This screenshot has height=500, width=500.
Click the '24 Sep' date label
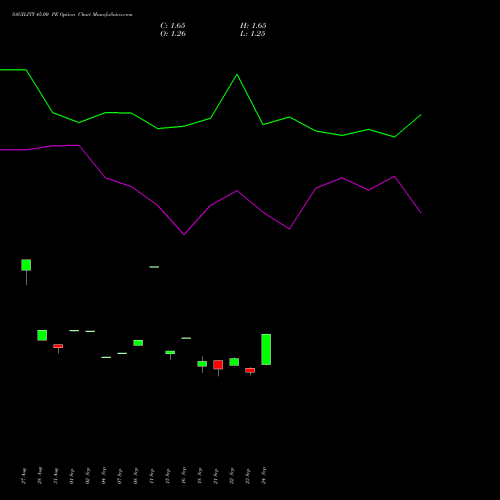pyautogui.click(x=264, y=476)
